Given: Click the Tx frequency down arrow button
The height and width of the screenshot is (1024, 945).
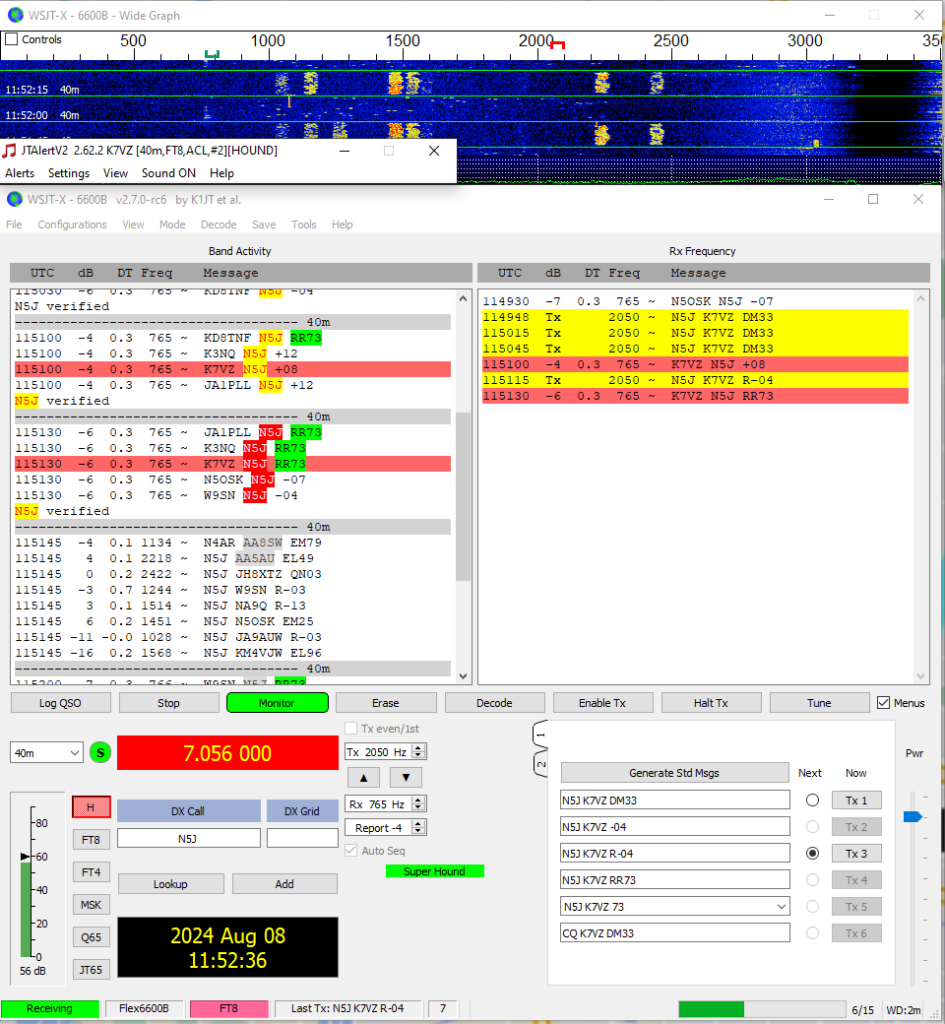Looking at the screenshot, I should (x=406, y=777).
